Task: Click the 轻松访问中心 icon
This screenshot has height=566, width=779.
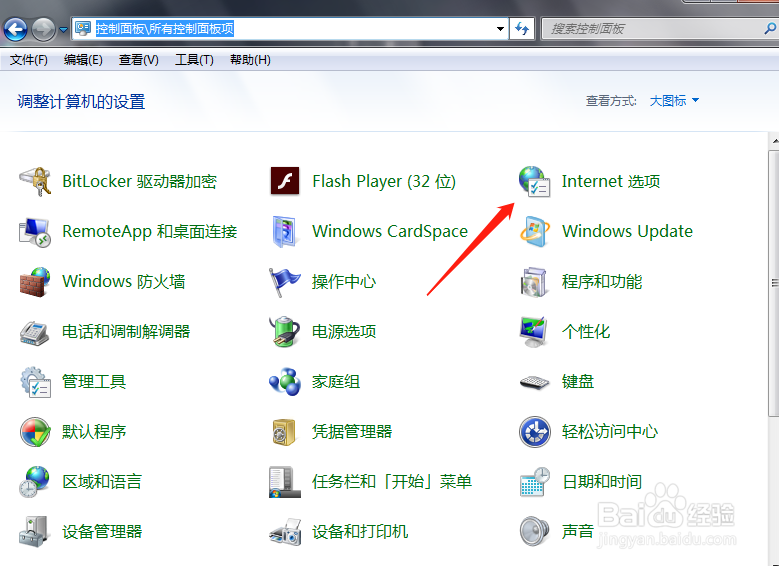Action: (535, 432)
